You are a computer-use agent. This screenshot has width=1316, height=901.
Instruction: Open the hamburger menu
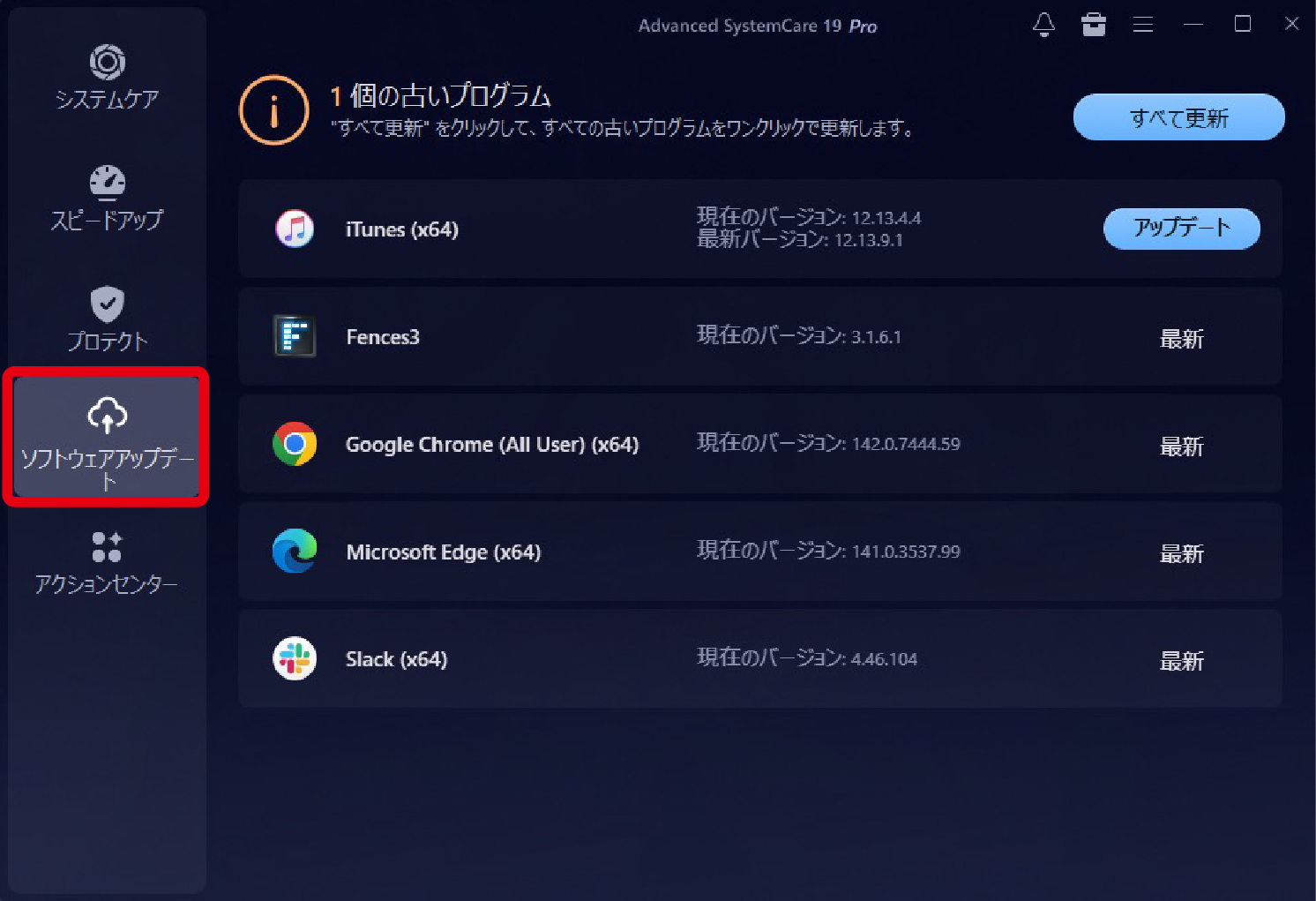[x=1142, y=25]
